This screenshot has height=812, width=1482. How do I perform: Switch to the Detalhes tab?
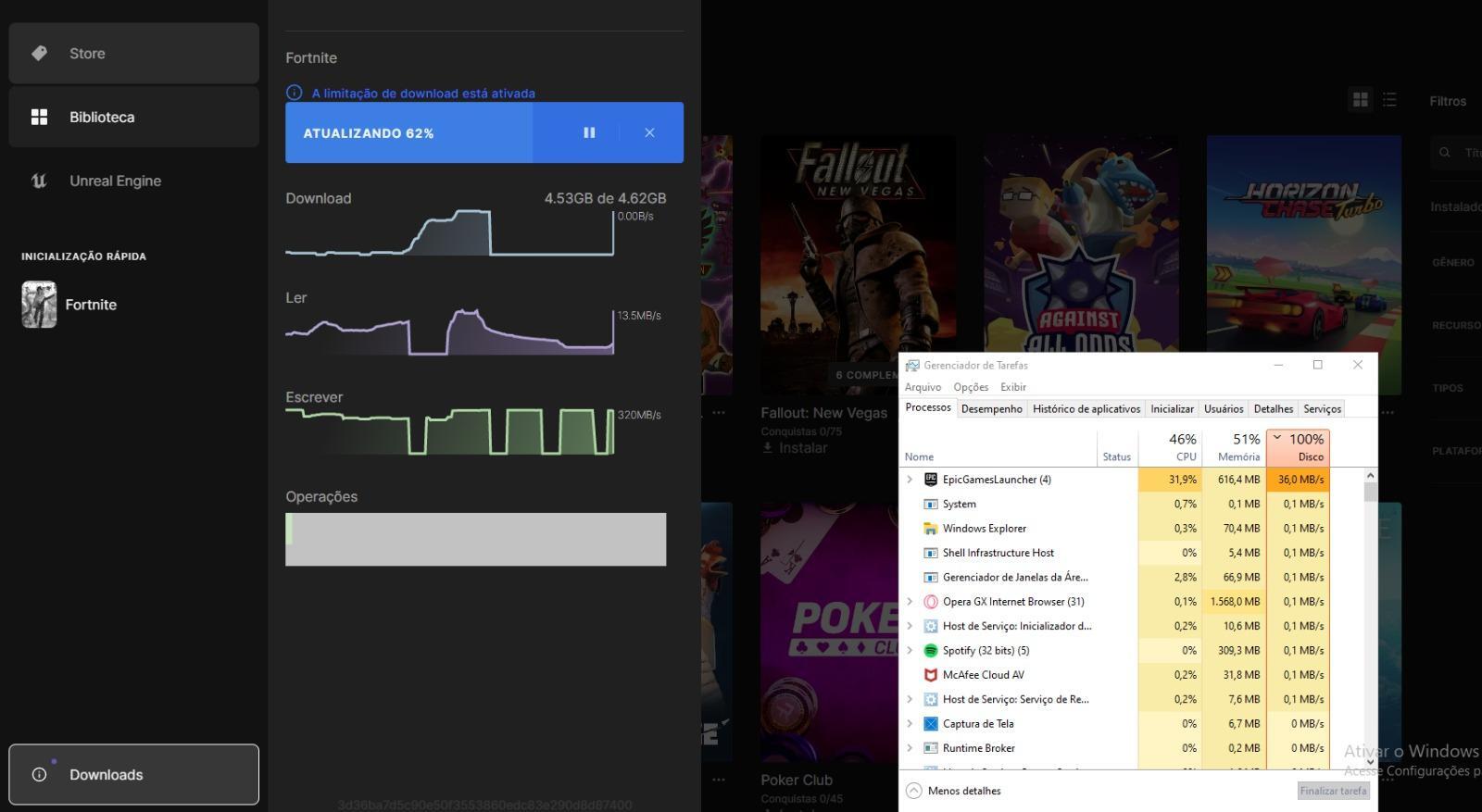[x=1274, y=408]
